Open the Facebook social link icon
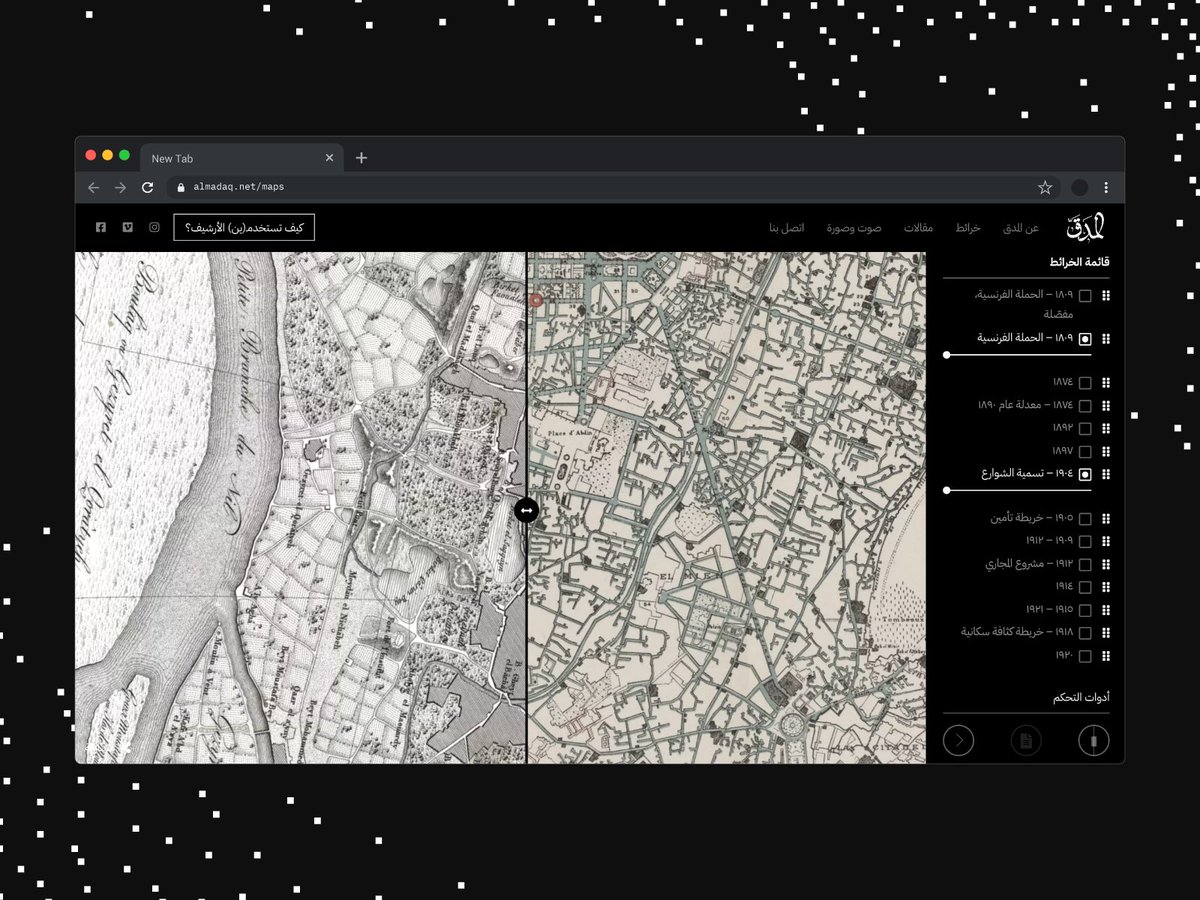Screen dimensions: 1200x900 coord(101,228)
